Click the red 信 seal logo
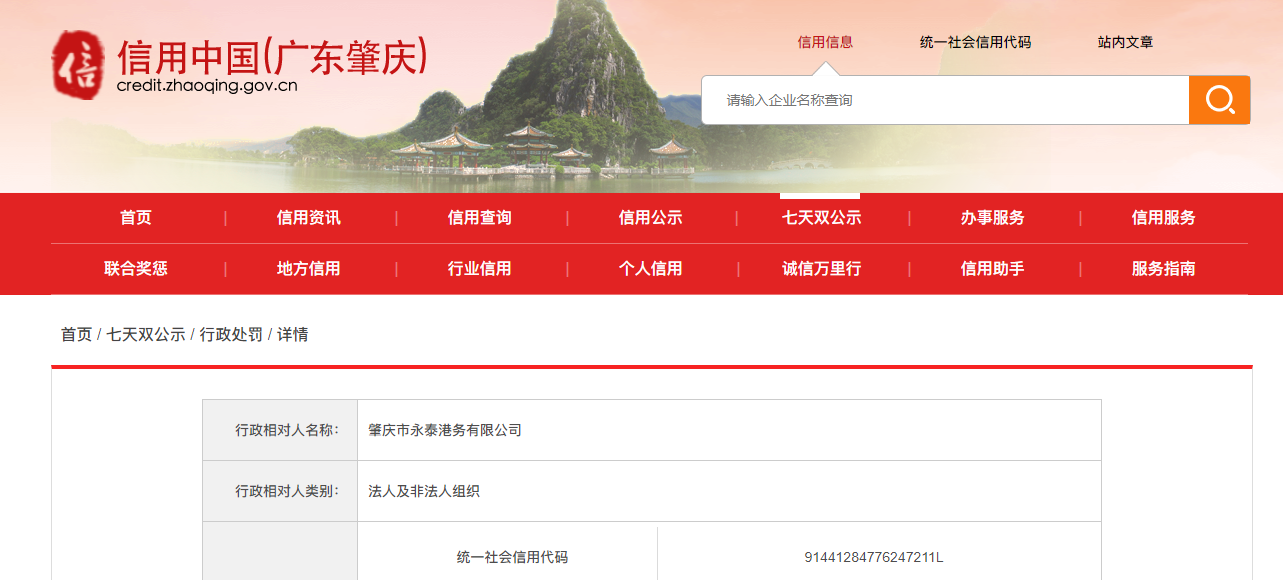Image resolution: width=1283 pixels, height=580 pixels. point(78,64)
